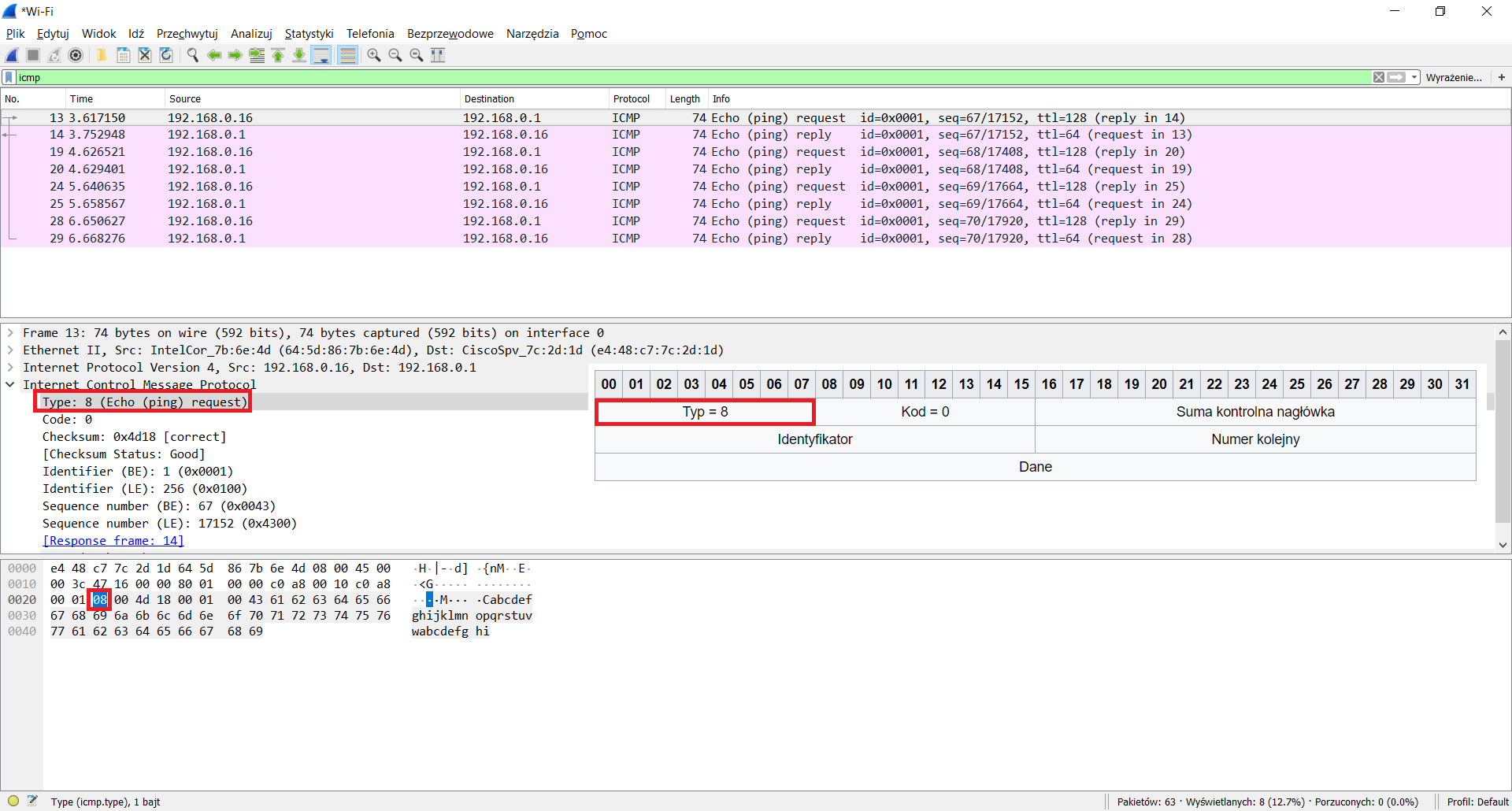This screenshot has height=811, width=1512.
Task: Apply the display filter arrow
Action: click(1396, 77)
